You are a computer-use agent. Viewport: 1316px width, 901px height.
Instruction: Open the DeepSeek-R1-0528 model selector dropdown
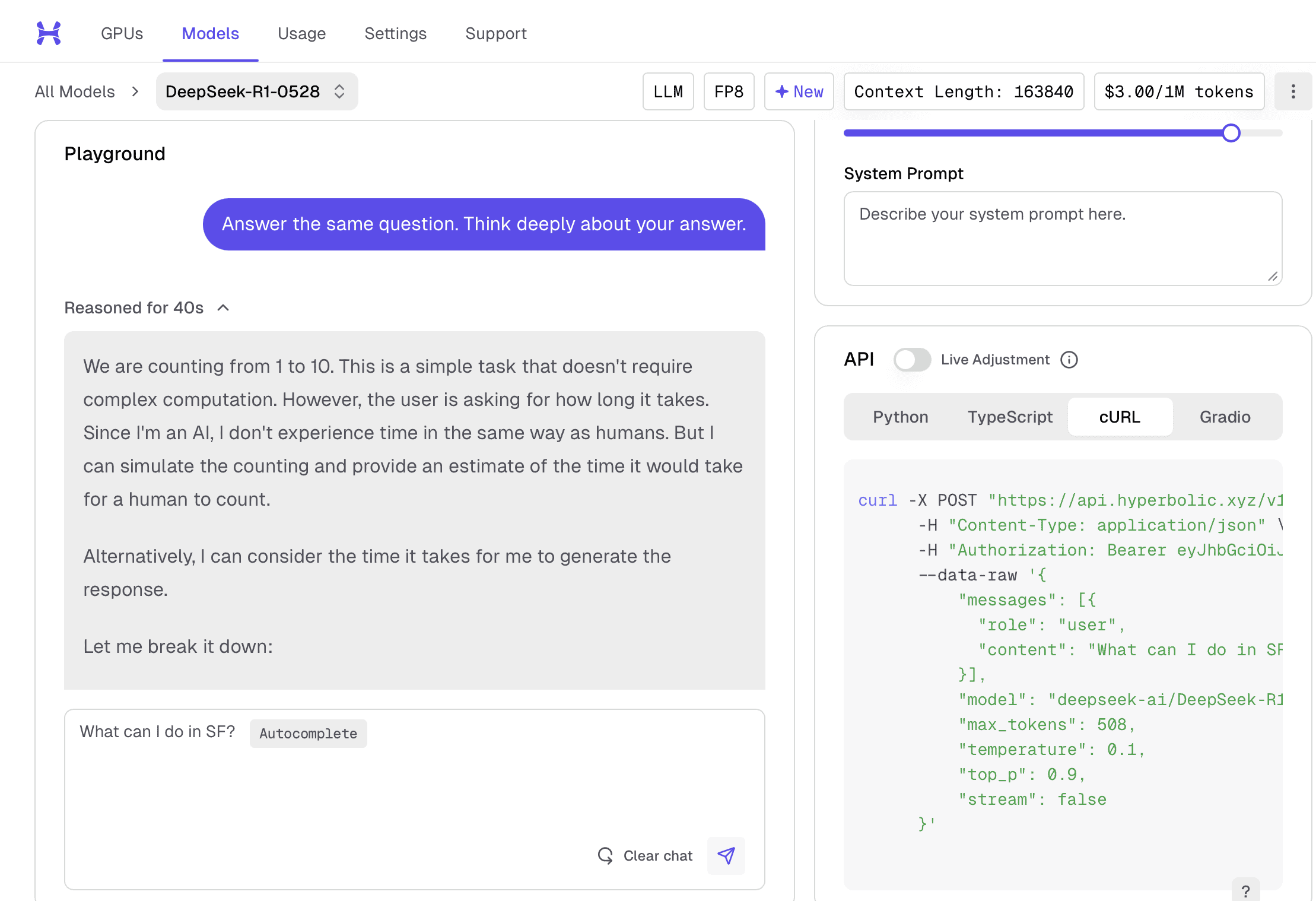pyautogui.click(x=256, y=91)
